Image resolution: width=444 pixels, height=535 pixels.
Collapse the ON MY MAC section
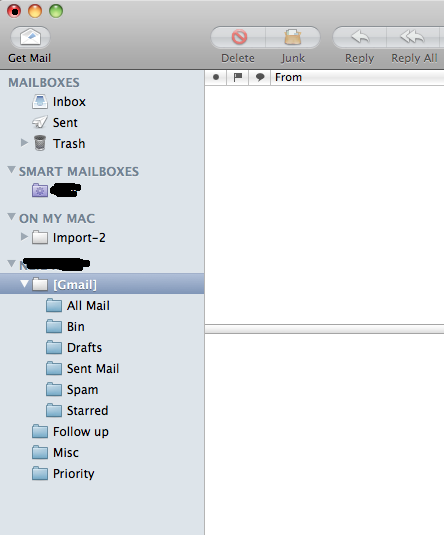[x=11, y=217]
